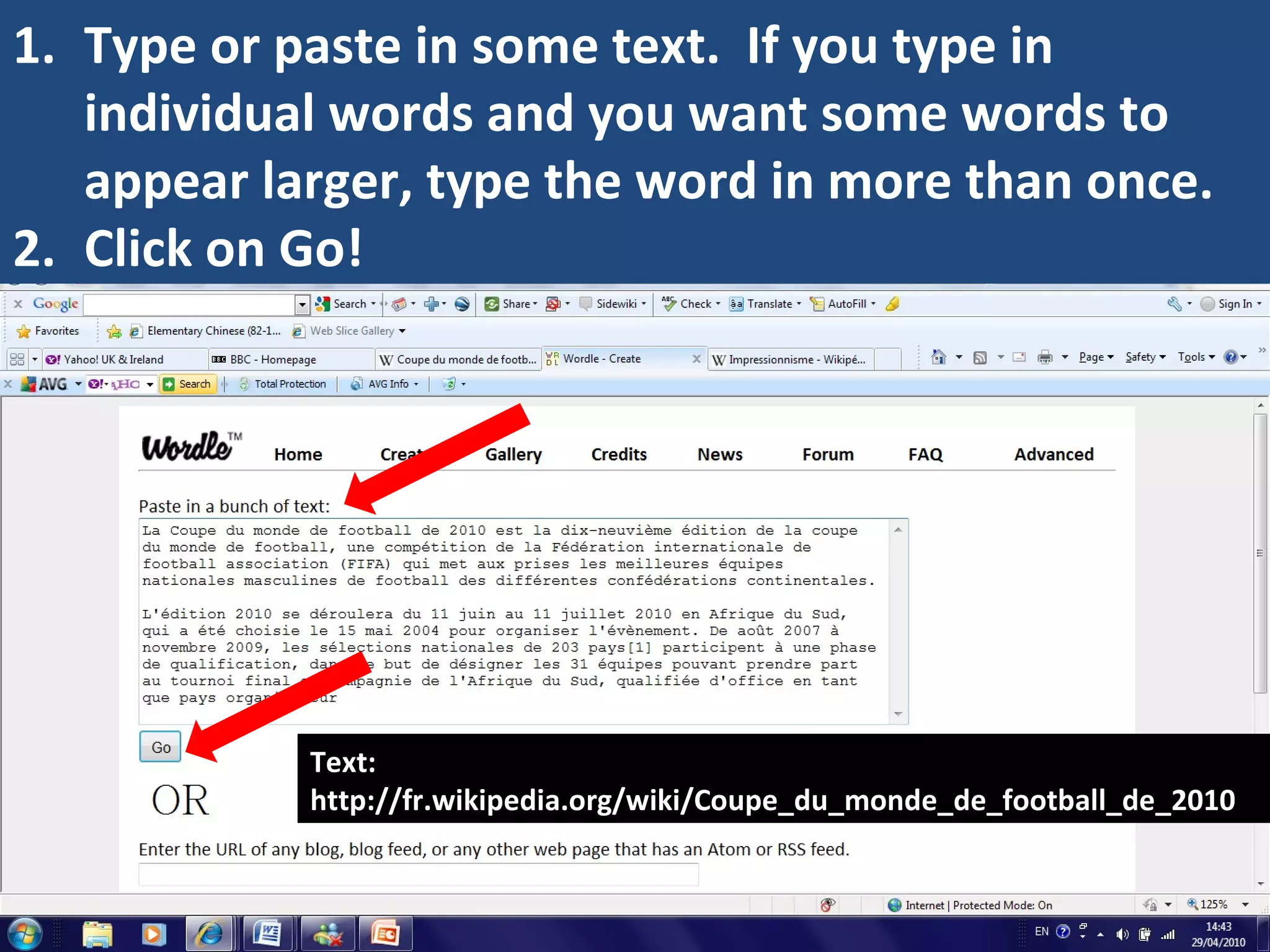Switch to the BBC - Homepage tab

(x=273, y=359)
